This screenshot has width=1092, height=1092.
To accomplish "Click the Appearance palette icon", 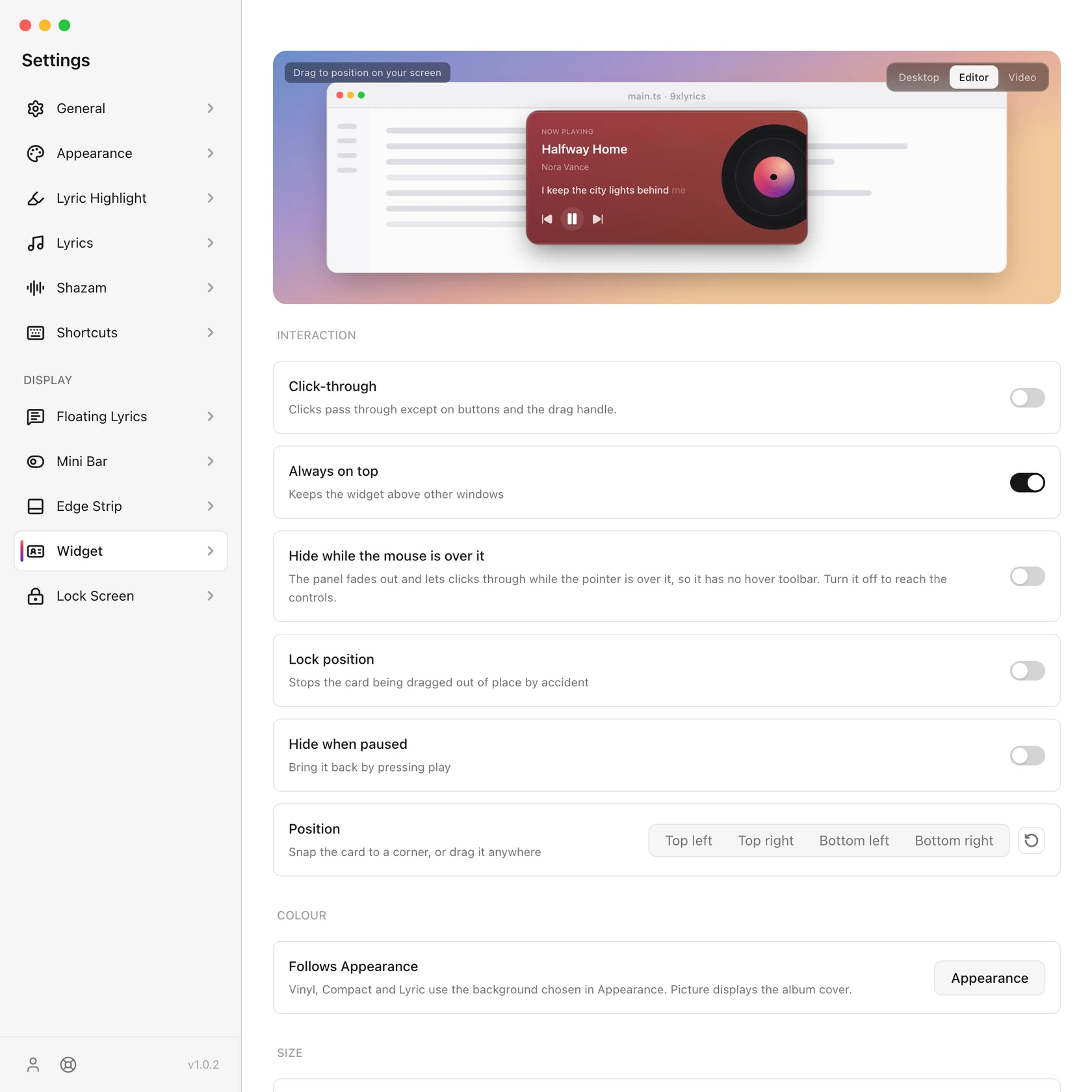I will point(36,153).
